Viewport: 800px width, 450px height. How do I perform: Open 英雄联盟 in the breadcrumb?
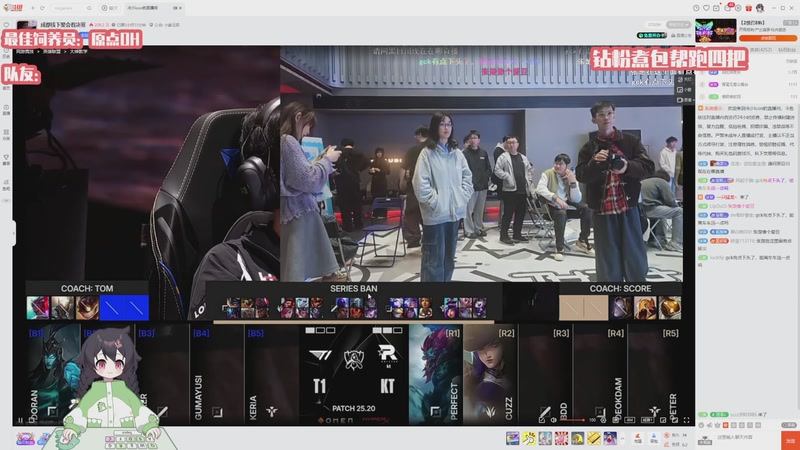coord(52,52)
